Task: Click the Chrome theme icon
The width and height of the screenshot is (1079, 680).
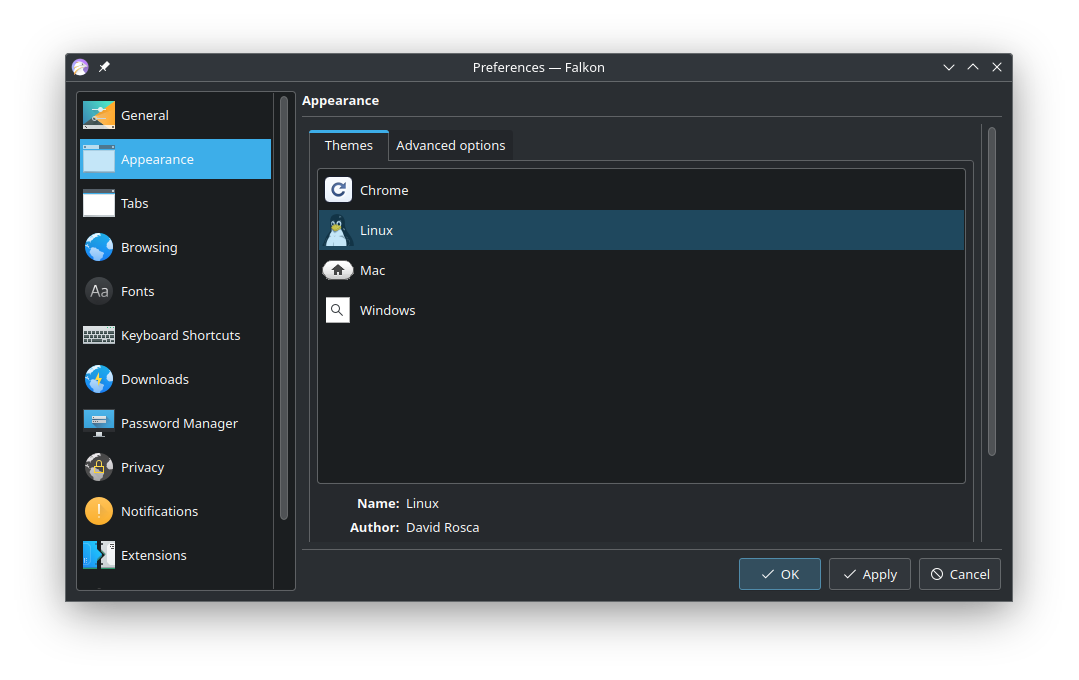Action: click(338, 189)
